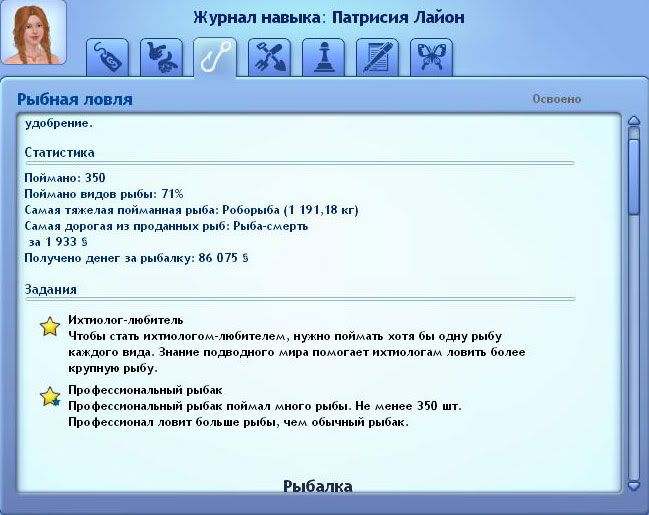Image resolution: width=649 pixels, height=515 pixels.
Task: Click the vertical scrollbar thumb
Action: point(633,175)
